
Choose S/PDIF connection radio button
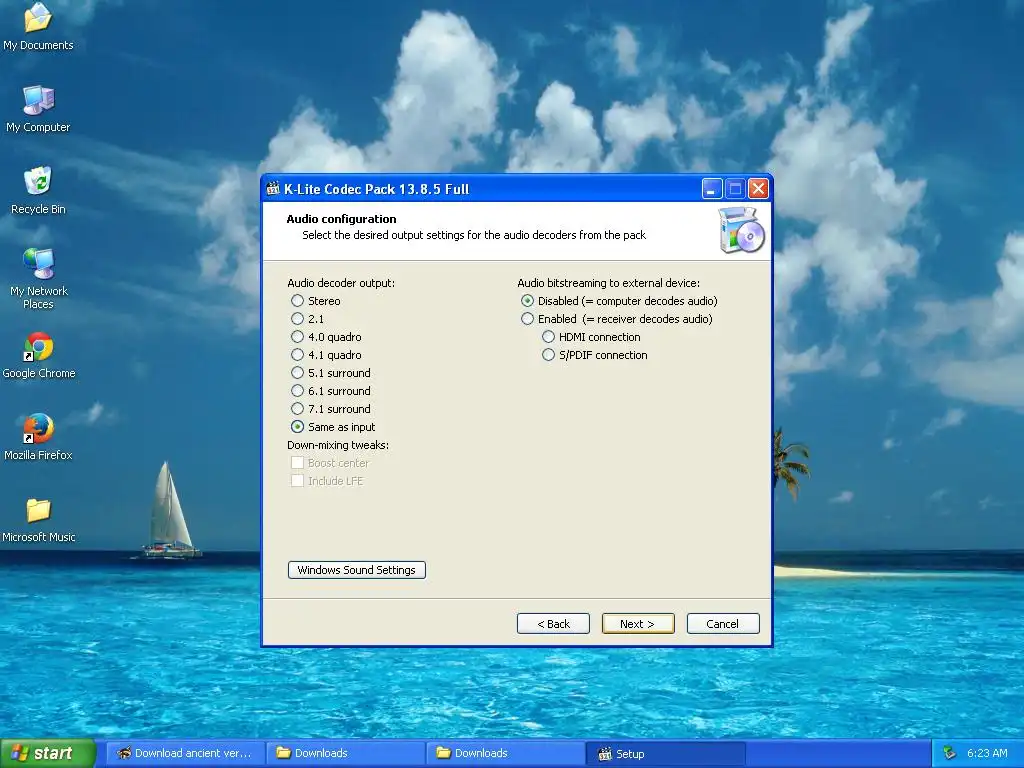(x=549, y=355)
